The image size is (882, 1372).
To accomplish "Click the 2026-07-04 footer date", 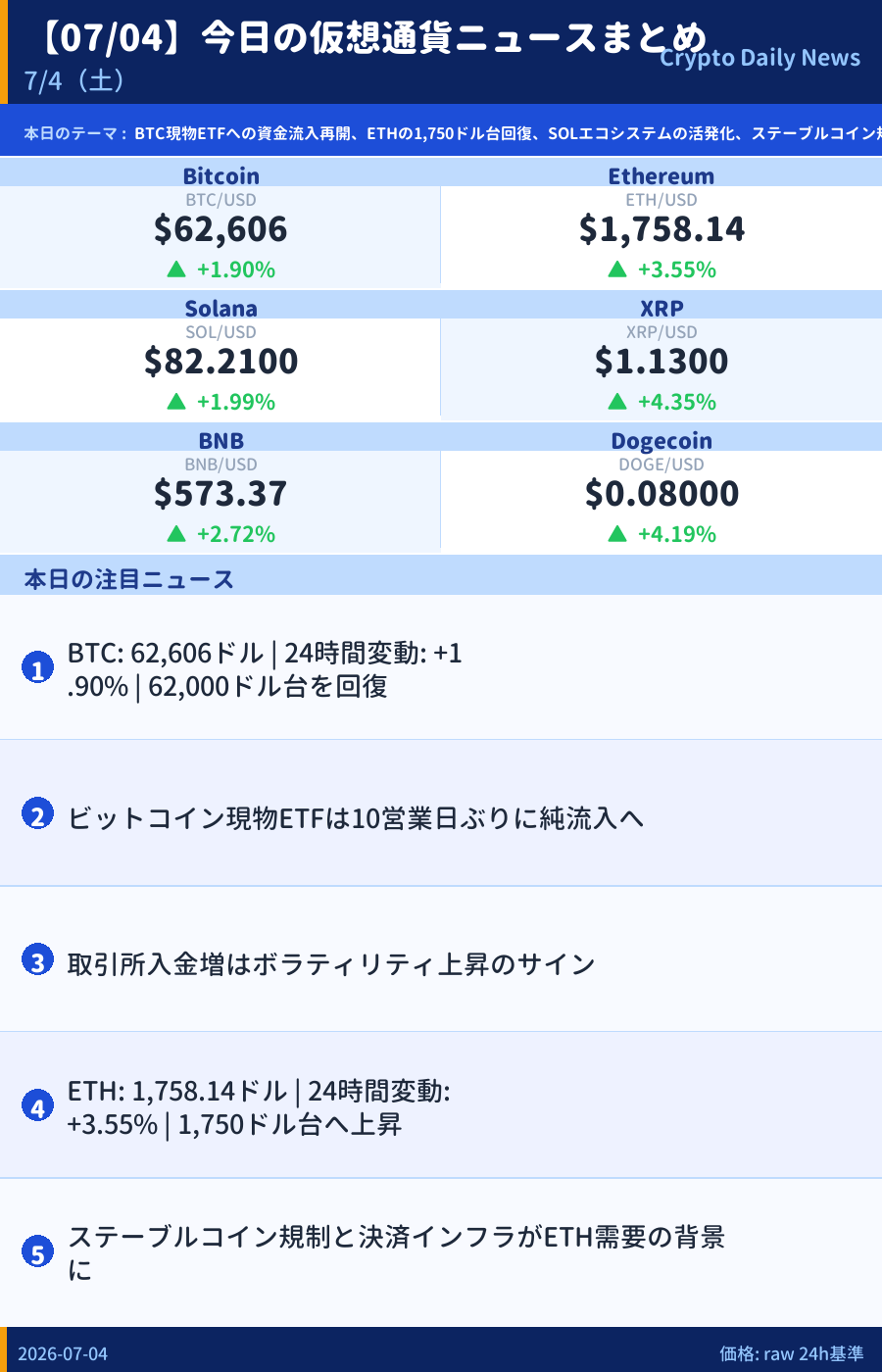I will pyautogui.click(x=63, y=1353).
